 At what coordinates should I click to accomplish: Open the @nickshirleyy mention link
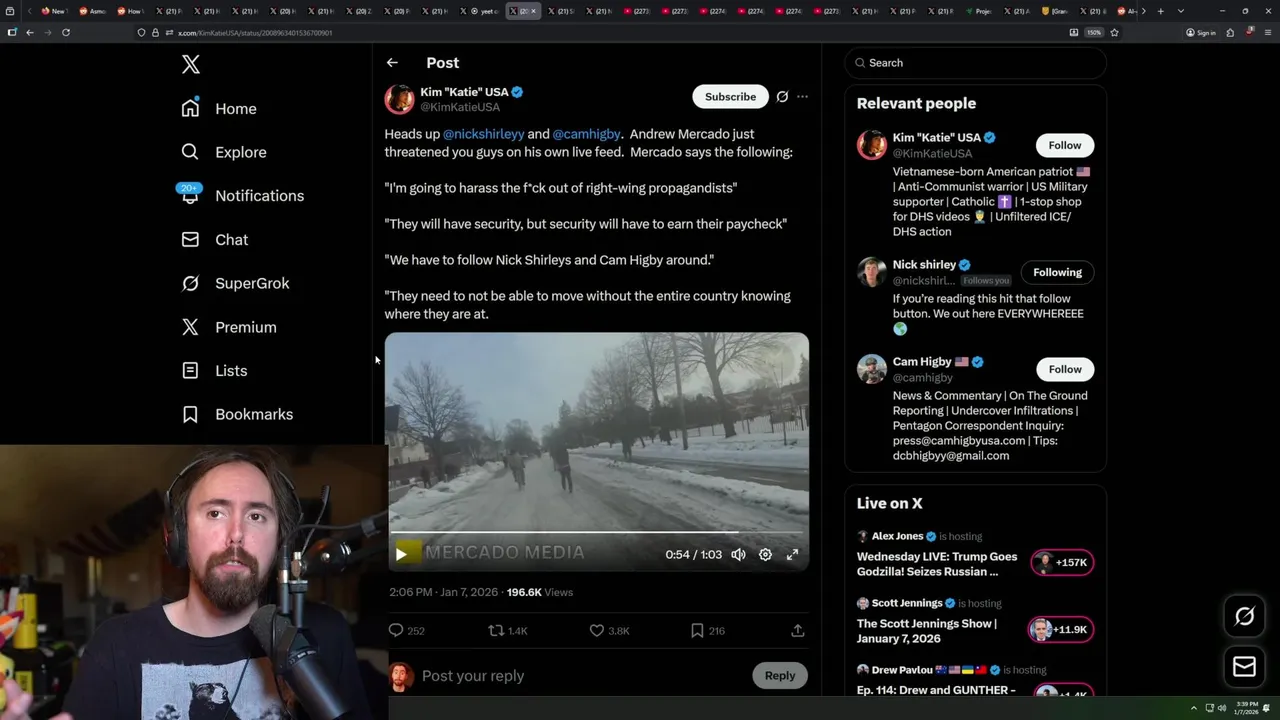[483, 134]
